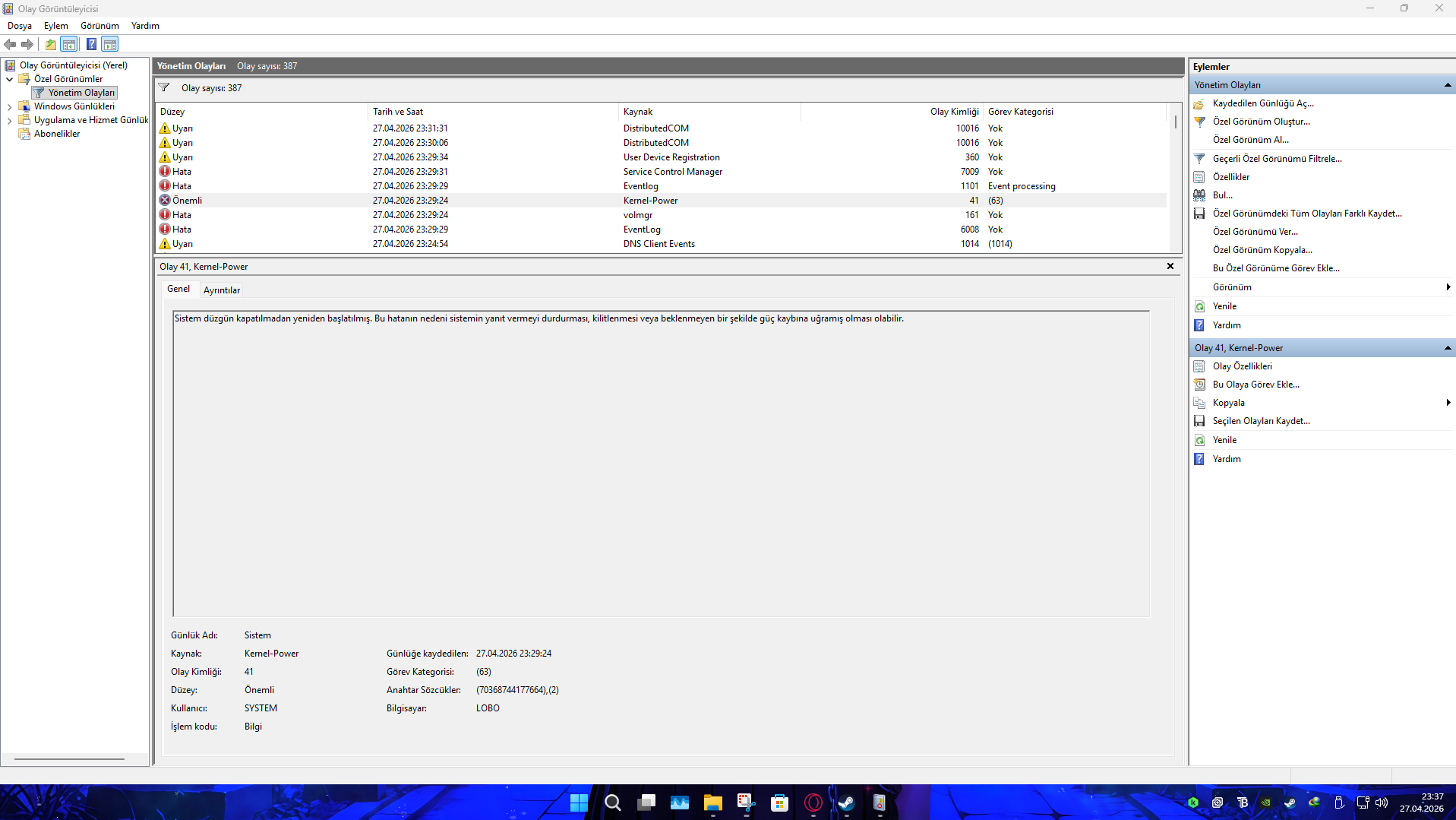Select the EventLog 6008 error row

point(661,230)
